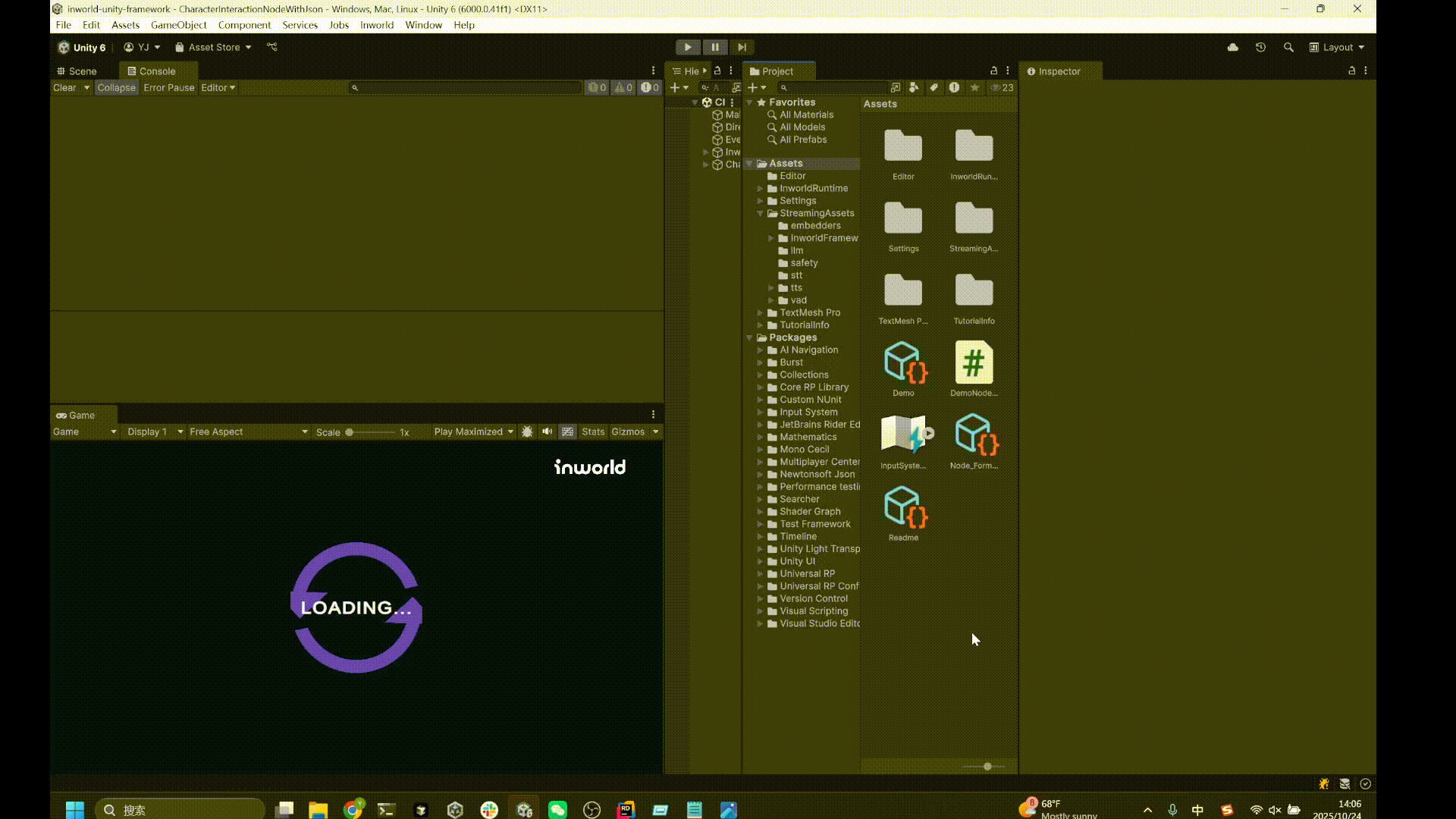The image size is (1456, 819).
Task: Enable Error Pause in the Console
Action: point(168,87)
